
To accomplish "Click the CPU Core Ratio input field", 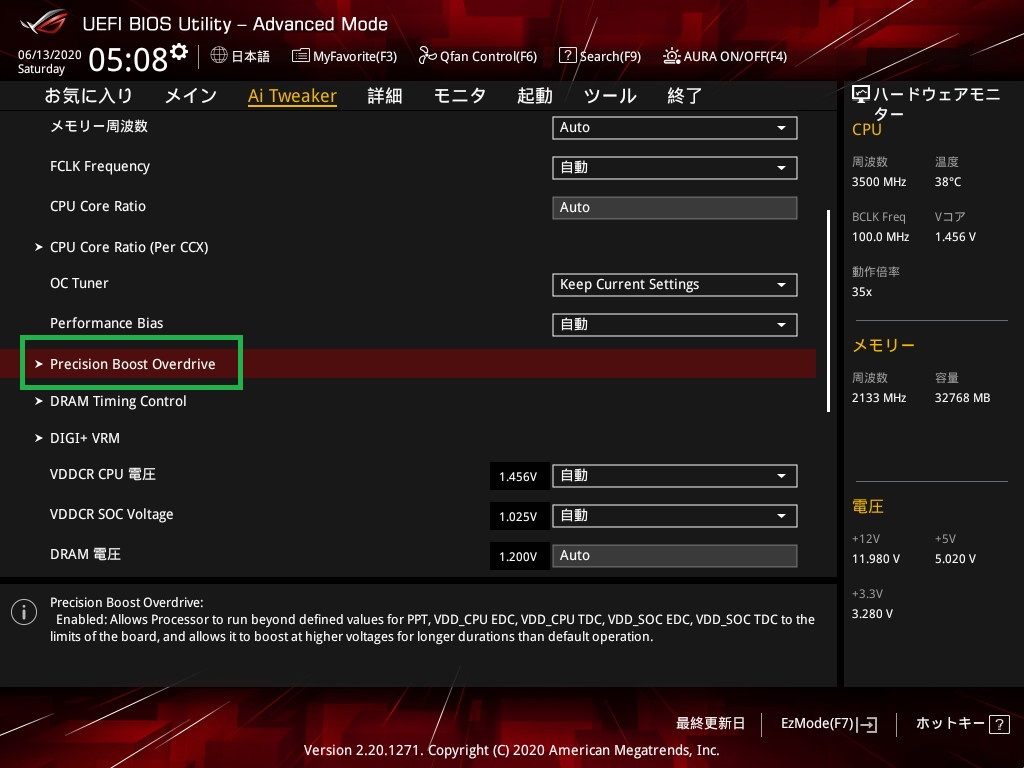I will coord(675,208).
